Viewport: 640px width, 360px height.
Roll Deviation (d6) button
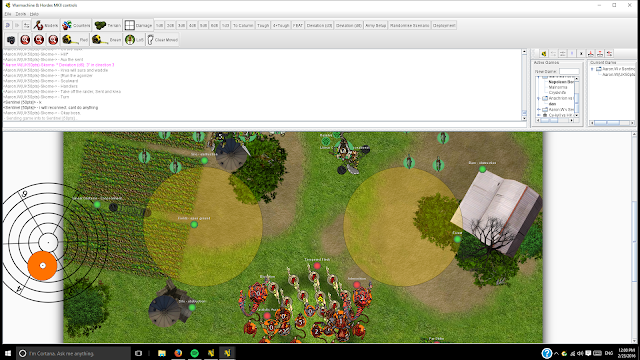(349, 25)
